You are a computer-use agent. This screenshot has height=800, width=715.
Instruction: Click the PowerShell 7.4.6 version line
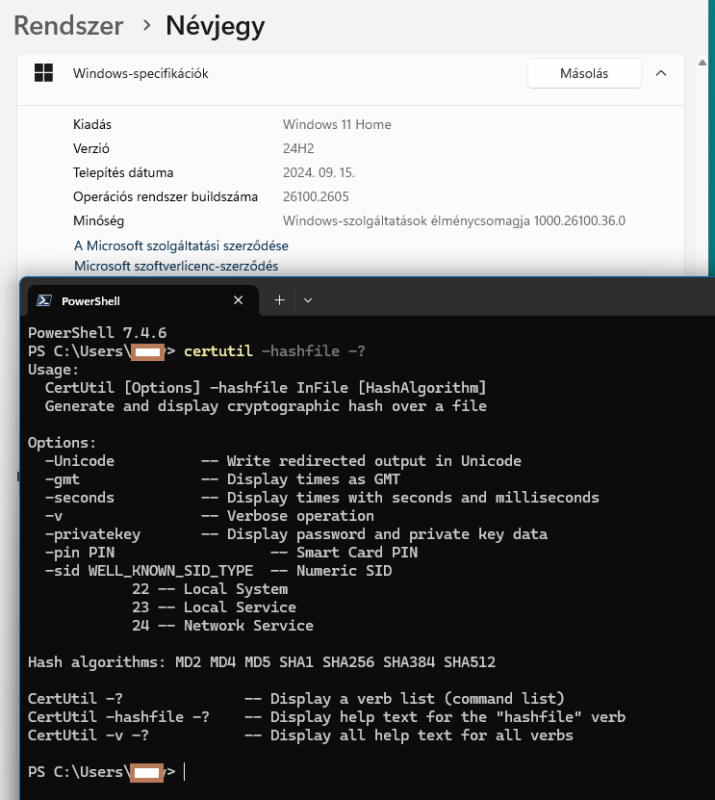coord(97,333)
